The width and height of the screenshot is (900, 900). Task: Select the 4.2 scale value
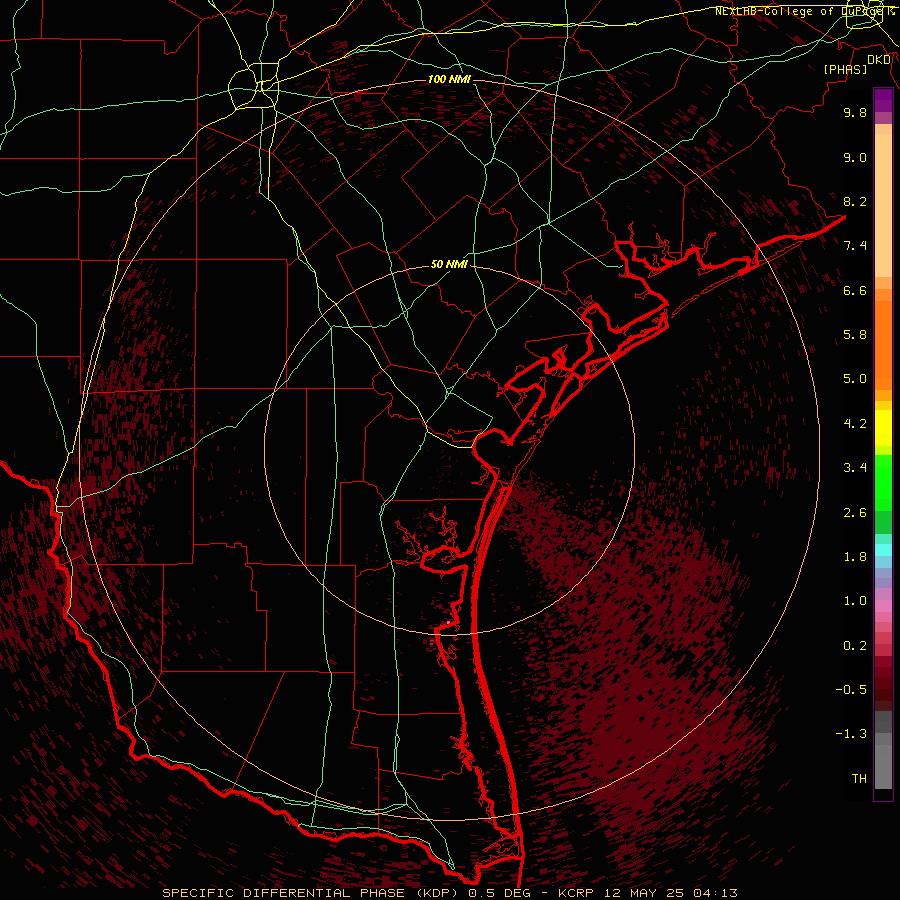(x=855, y=424)
